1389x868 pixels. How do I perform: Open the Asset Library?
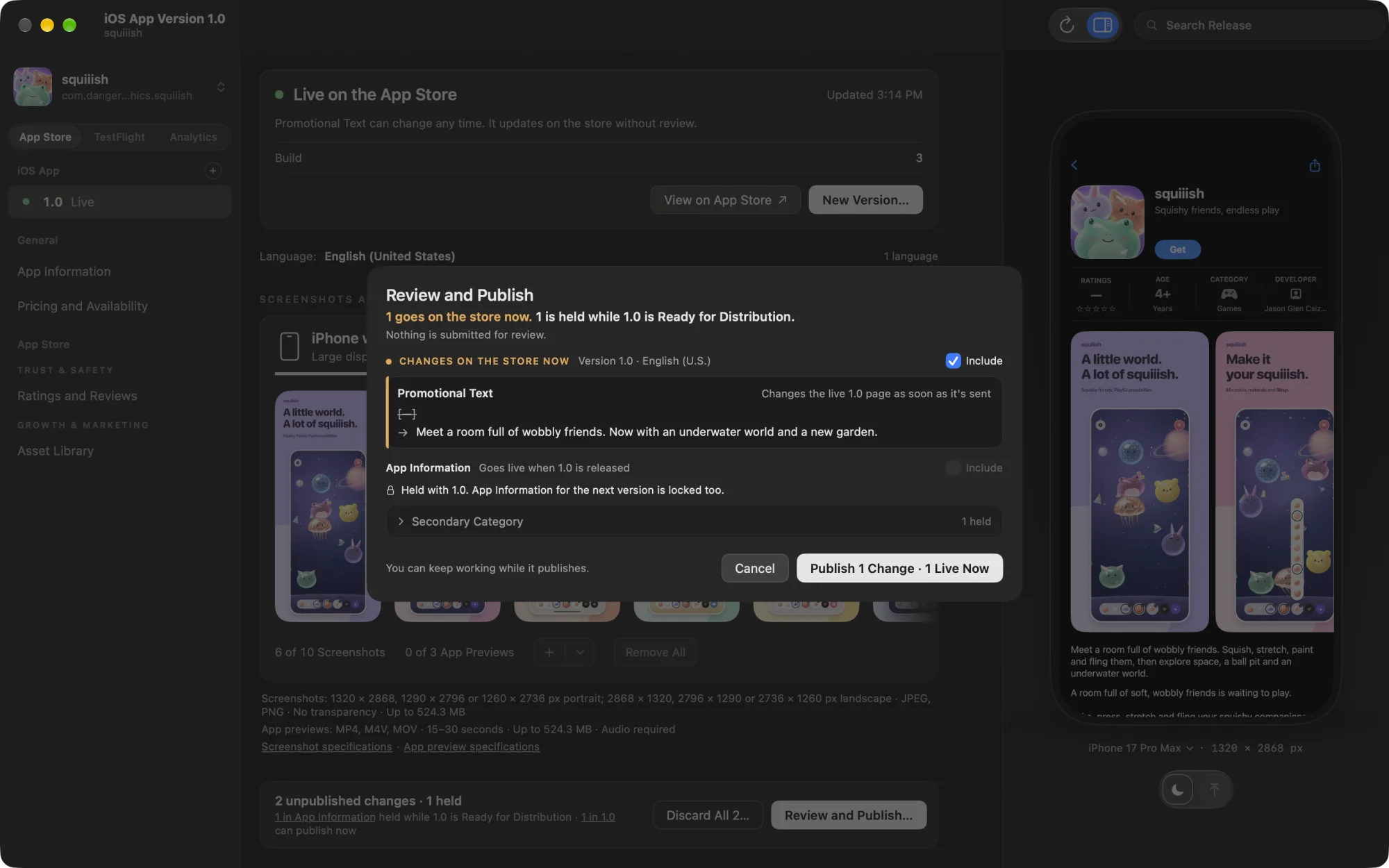click(56, 451)
